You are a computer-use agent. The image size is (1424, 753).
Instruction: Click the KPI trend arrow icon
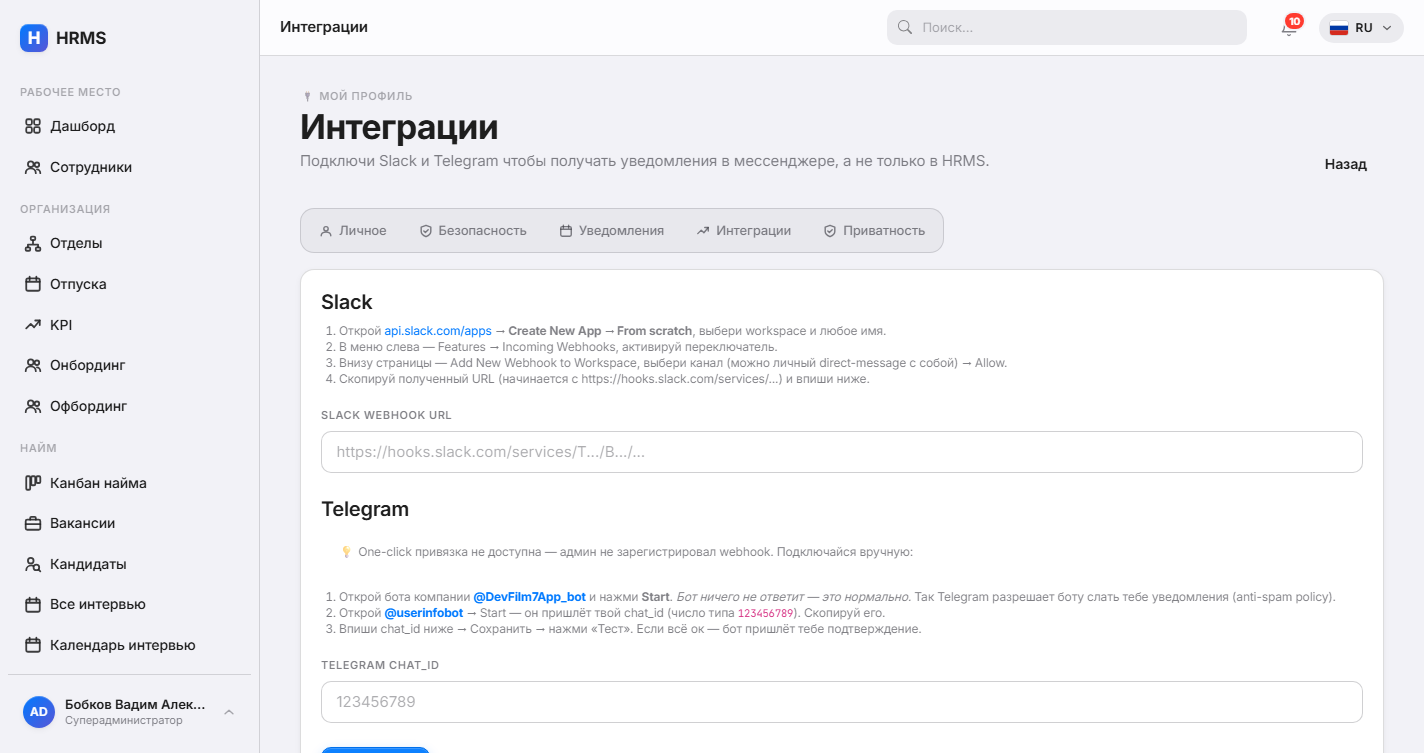point(33,325)
